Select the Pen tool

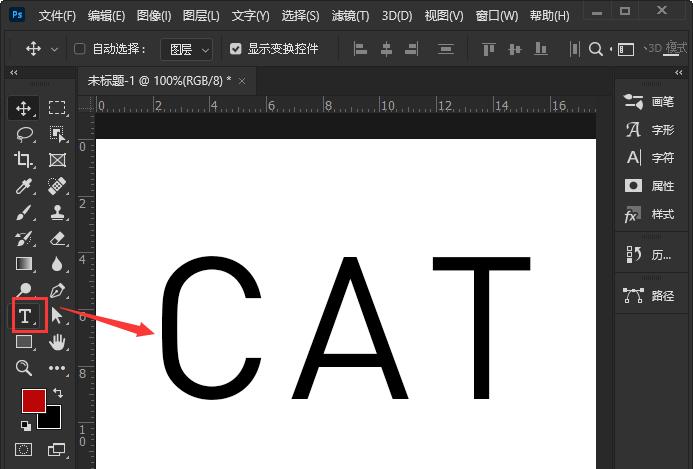pyautogui.click(x=58, y=290)
